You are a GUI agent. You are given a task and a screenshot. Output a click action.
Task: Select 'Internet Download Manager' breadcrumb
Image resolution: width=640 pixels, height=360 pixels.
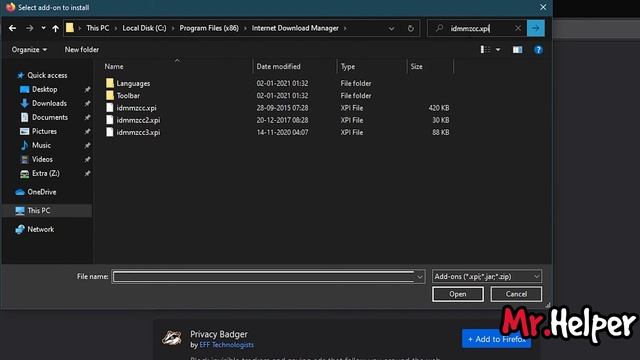(x=295, y=28)
